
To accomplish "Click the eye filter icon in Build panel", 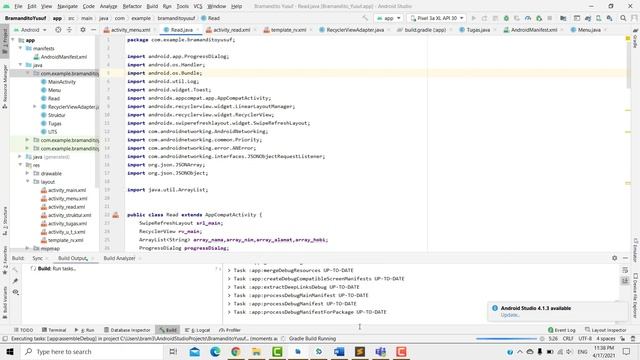I will pyautogui.click(x=16, y=292).
